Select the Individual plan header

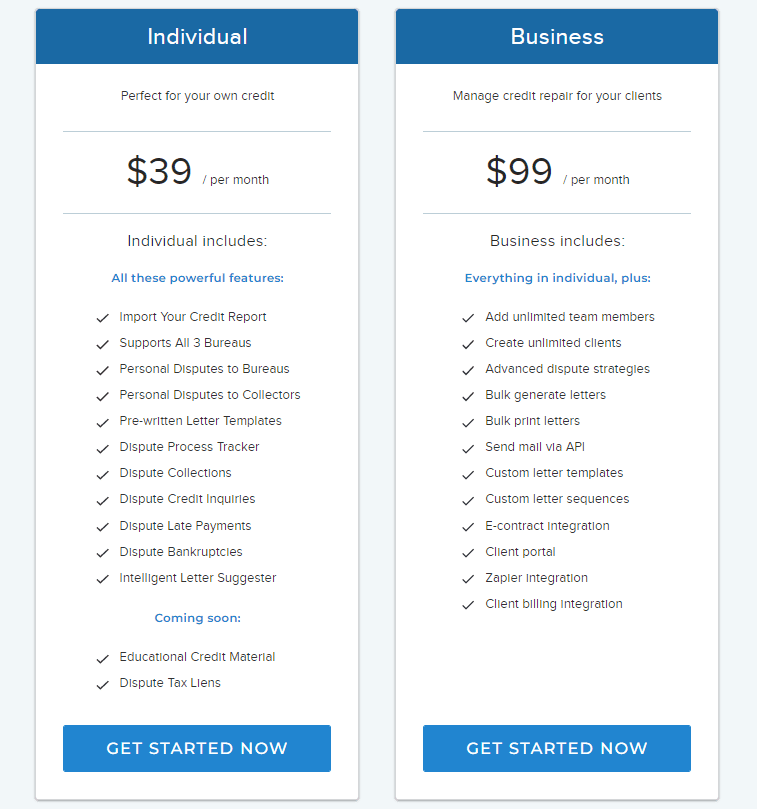tap(197, 37)
